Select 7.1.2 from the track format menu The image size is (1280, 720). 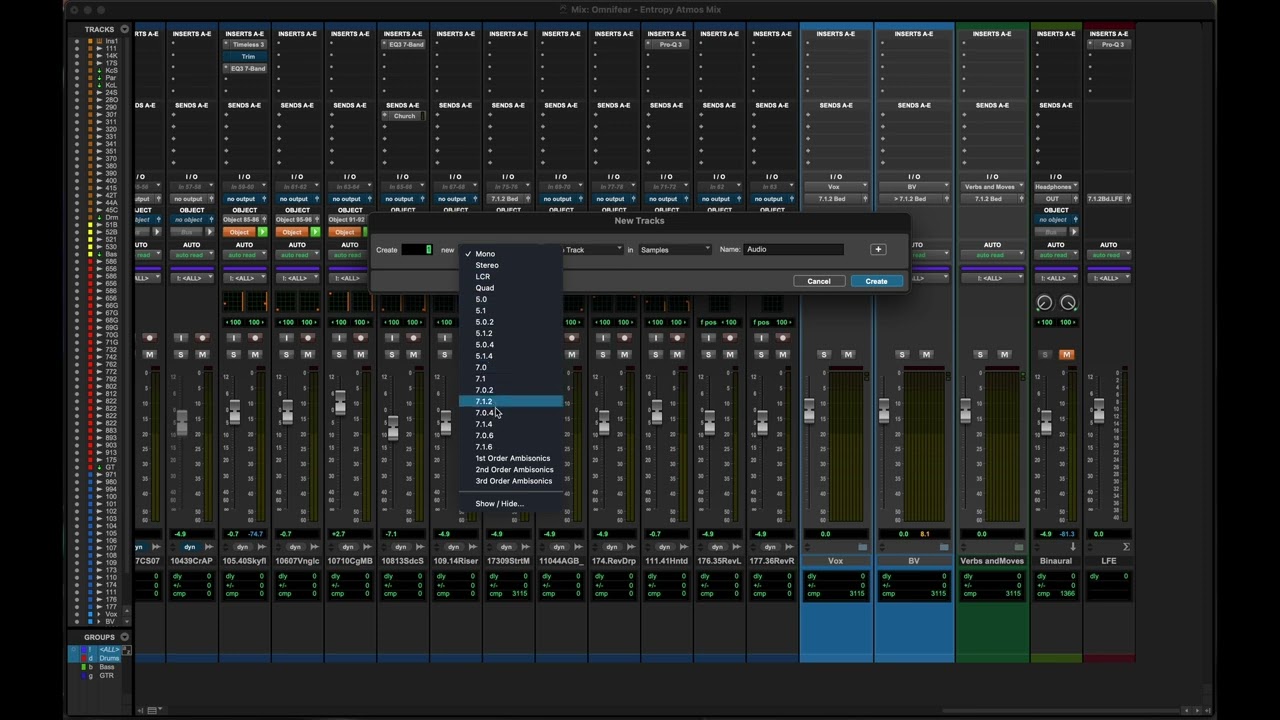484,401
